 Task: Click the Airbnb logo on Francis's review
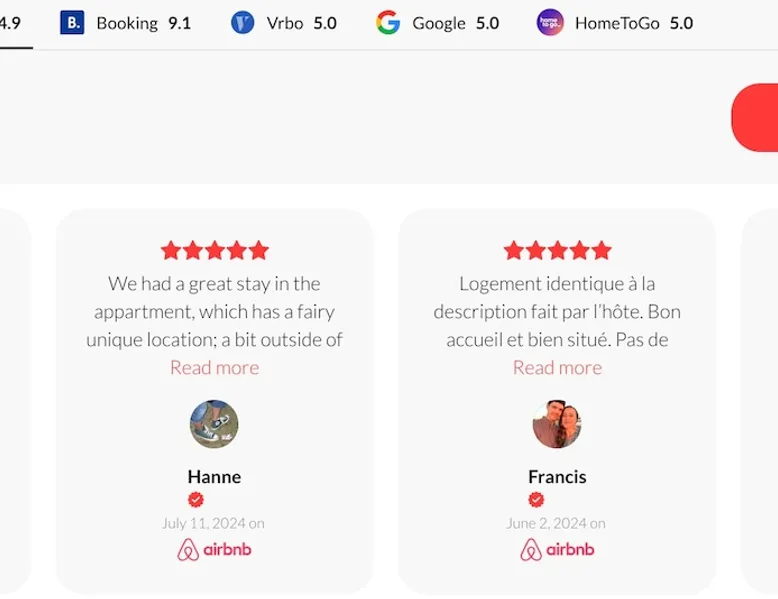click(557, 549)
